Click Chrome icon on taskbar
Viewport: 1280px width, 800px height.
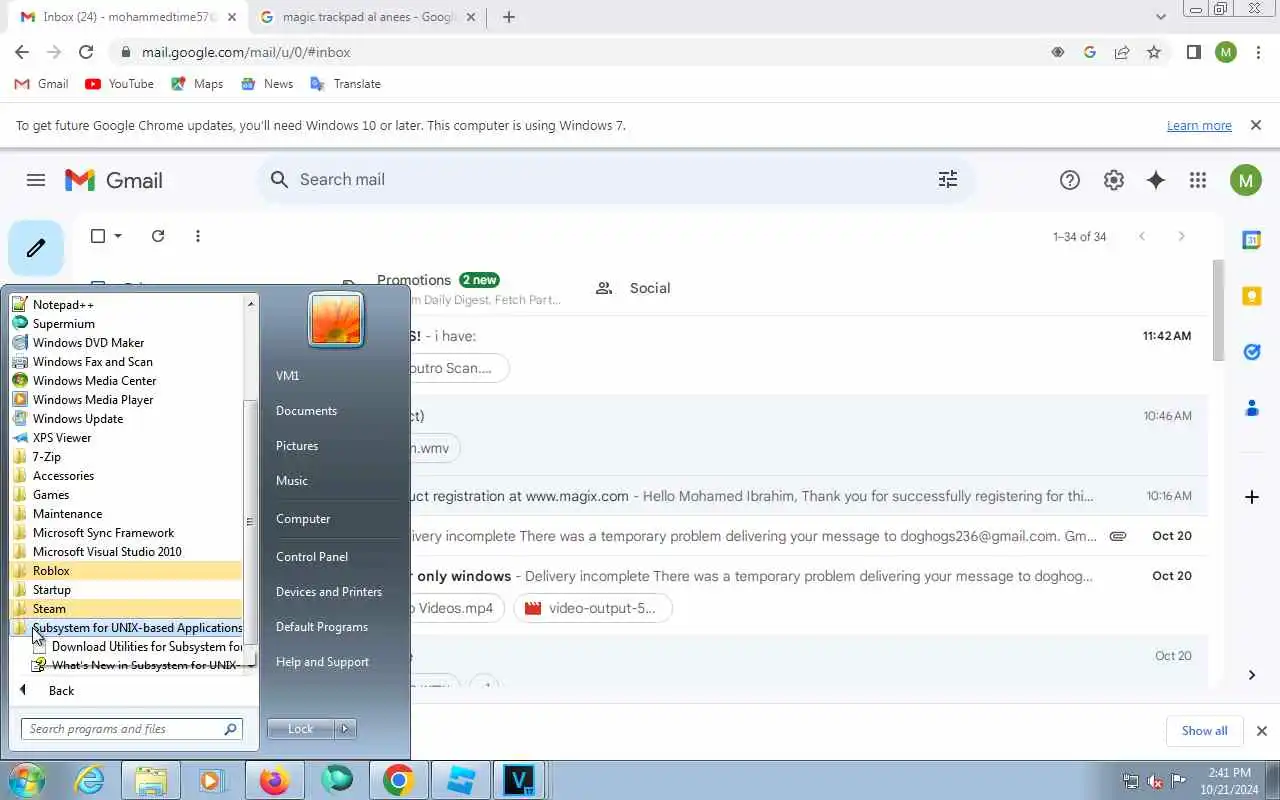coord(398,780)
